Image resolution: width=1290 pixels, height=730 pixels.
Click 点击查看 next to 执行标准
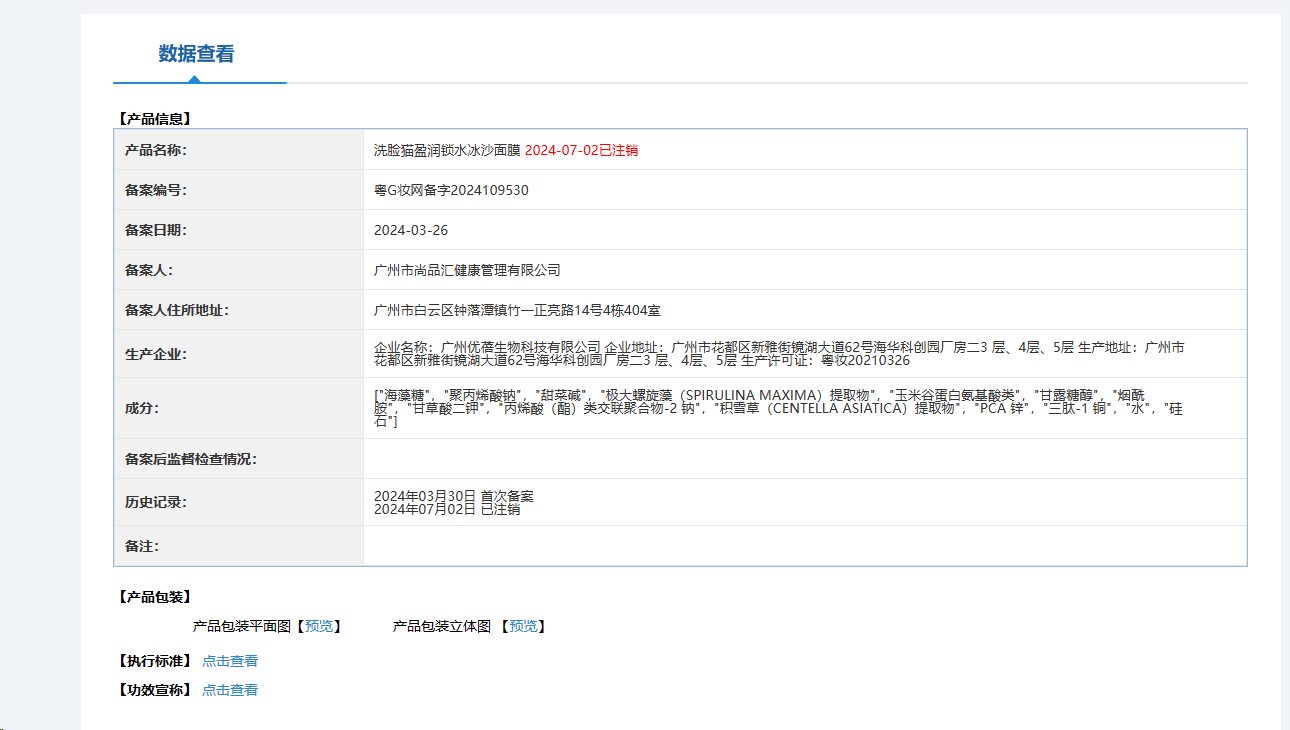coord(228,660)
